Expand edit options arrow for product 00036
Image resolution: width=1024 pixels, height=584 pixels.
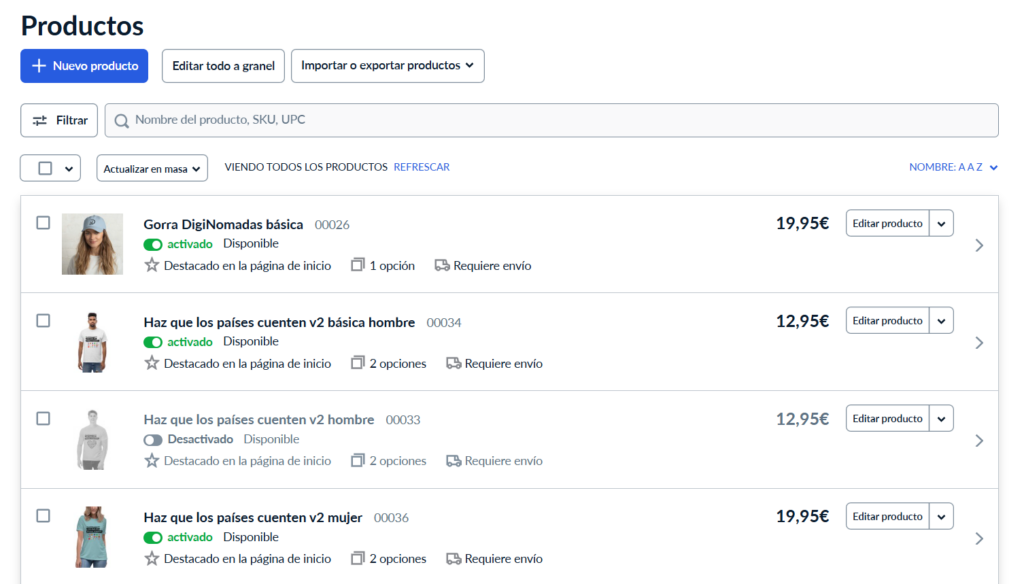942,517
